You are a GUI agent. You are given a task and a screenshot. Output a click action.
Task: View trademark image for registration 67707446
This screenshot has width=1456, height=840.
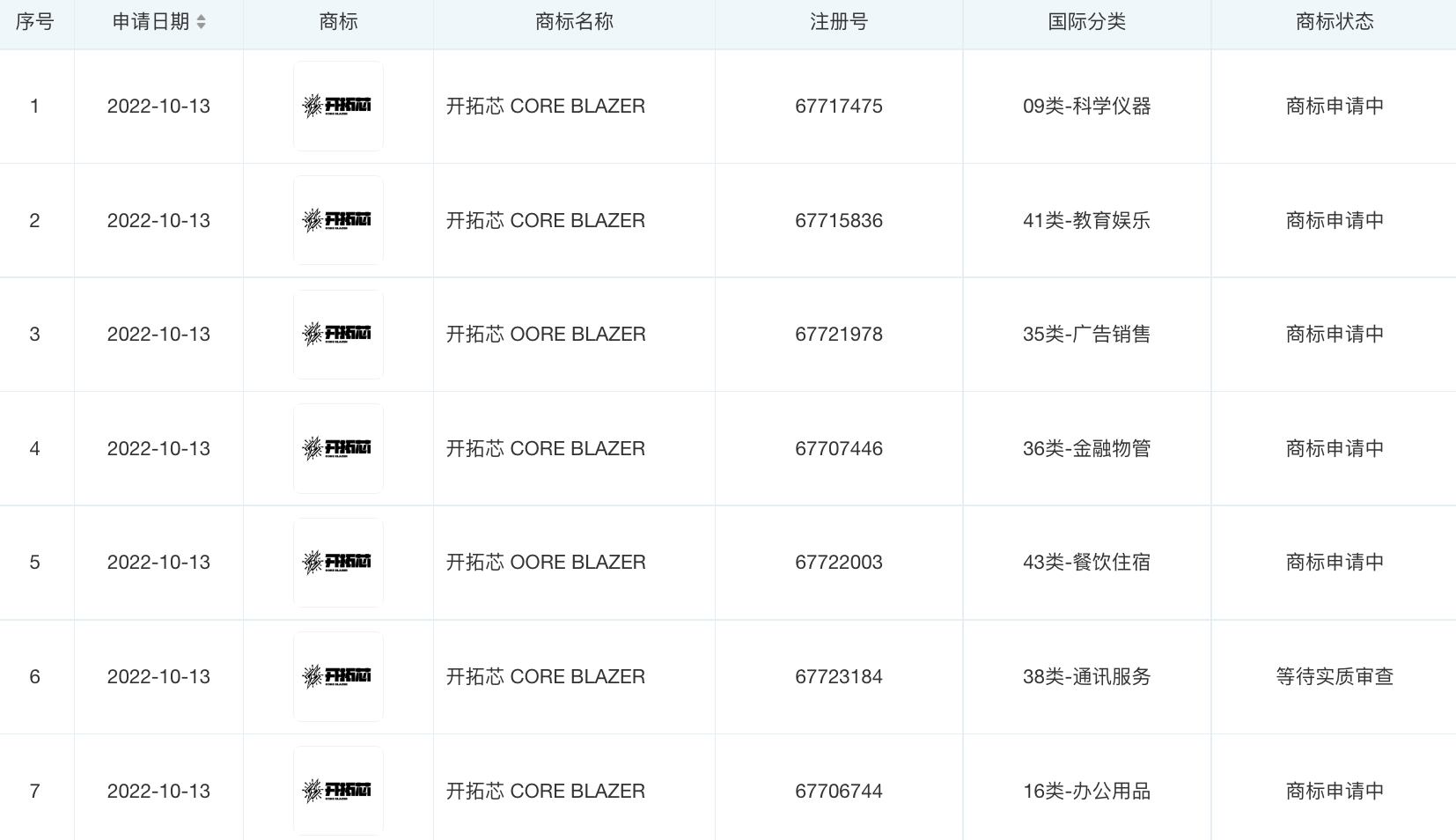coord(338,448)
